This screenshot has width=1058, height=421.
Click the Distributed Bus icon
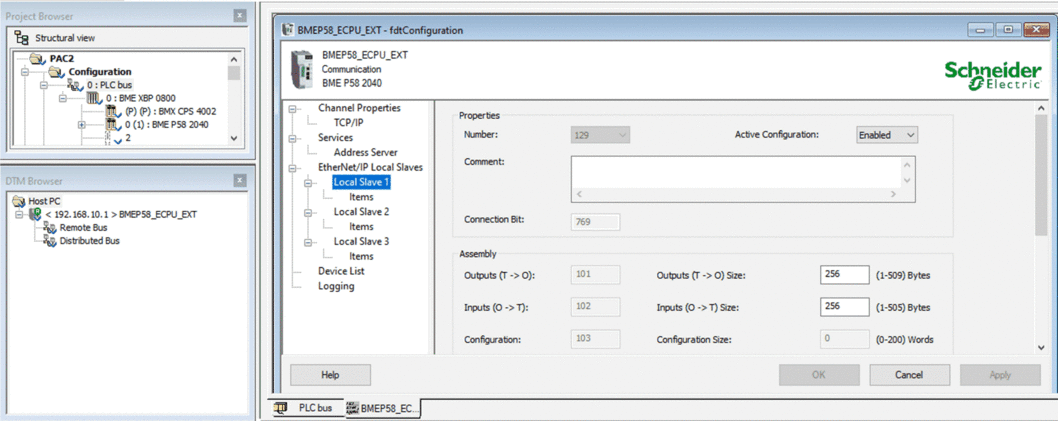49,241
